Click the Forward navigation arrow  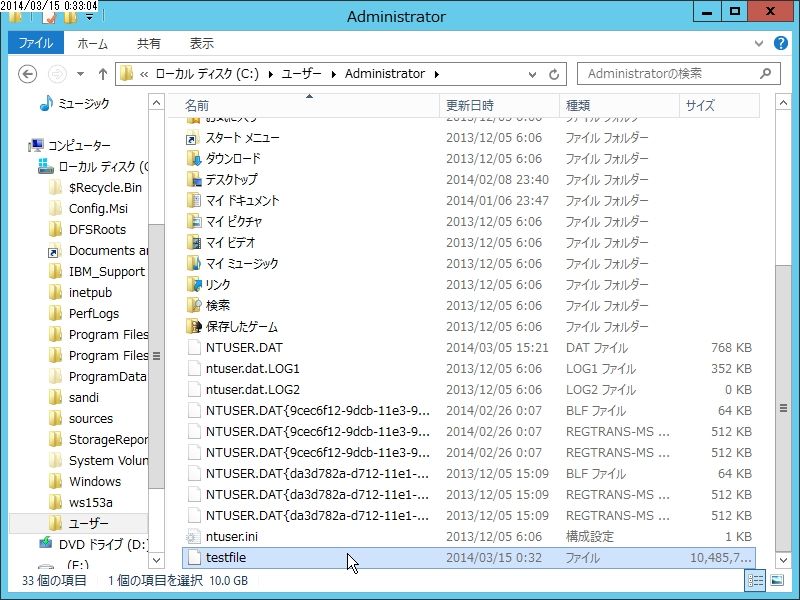click(57, 74)
